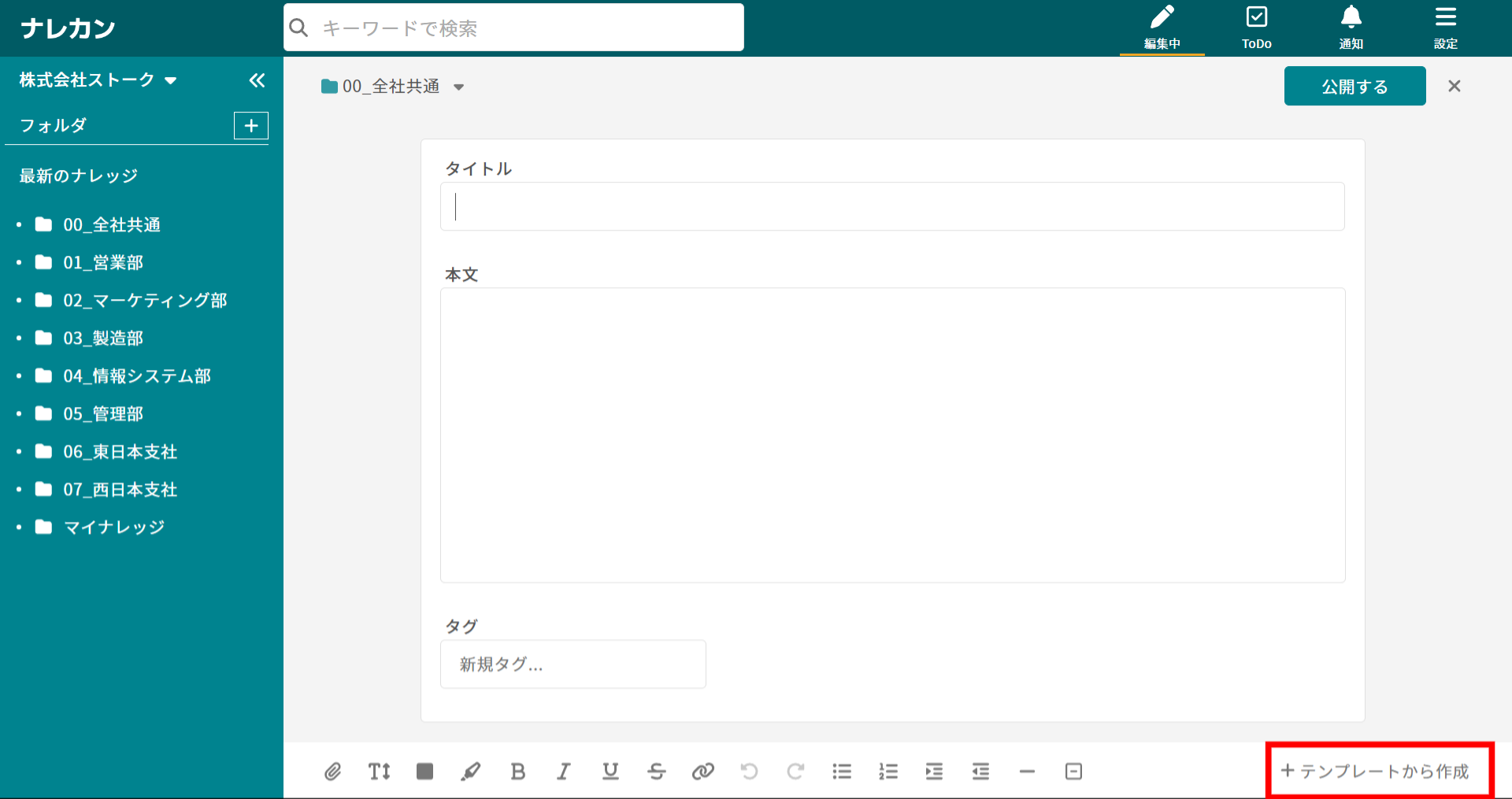Screen dimensions: 1512x799
Task: Click テンプレートから作成 button
Action: click(x=1376, y=771)
